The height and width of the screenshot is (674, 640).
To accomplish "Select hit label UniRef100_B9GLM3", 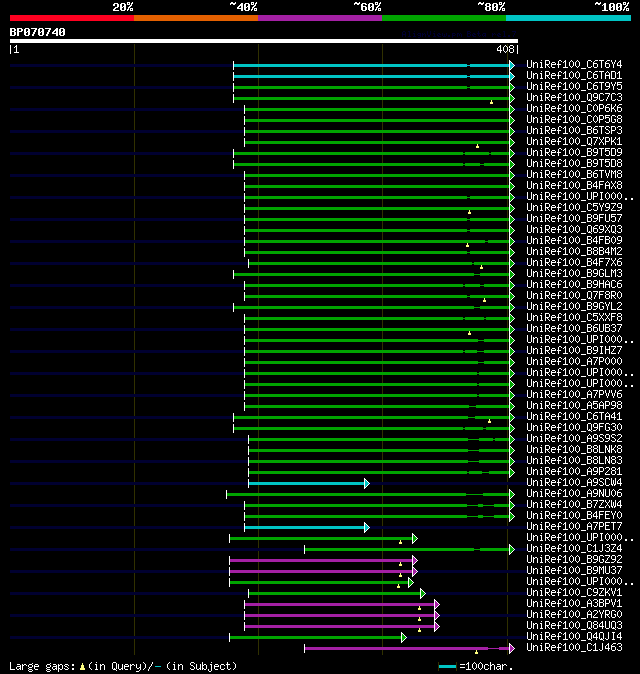I will click(574, 273).
